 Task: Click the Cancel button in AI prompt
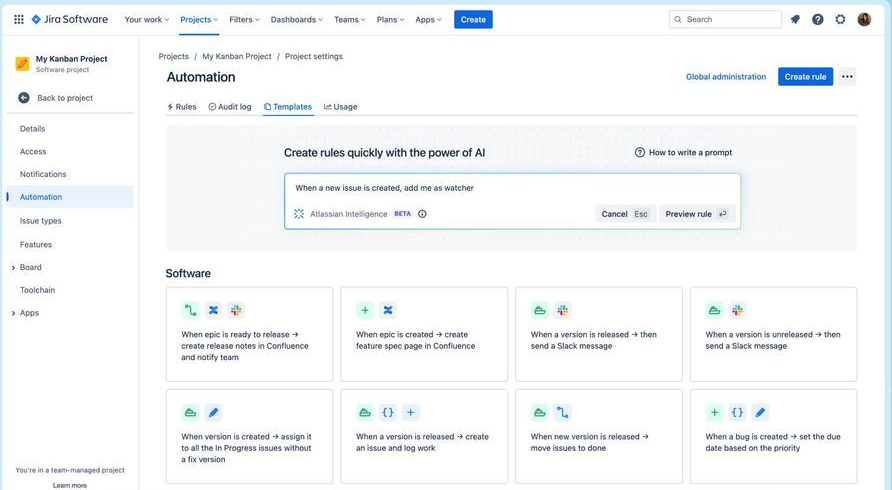tap(625, 214)
